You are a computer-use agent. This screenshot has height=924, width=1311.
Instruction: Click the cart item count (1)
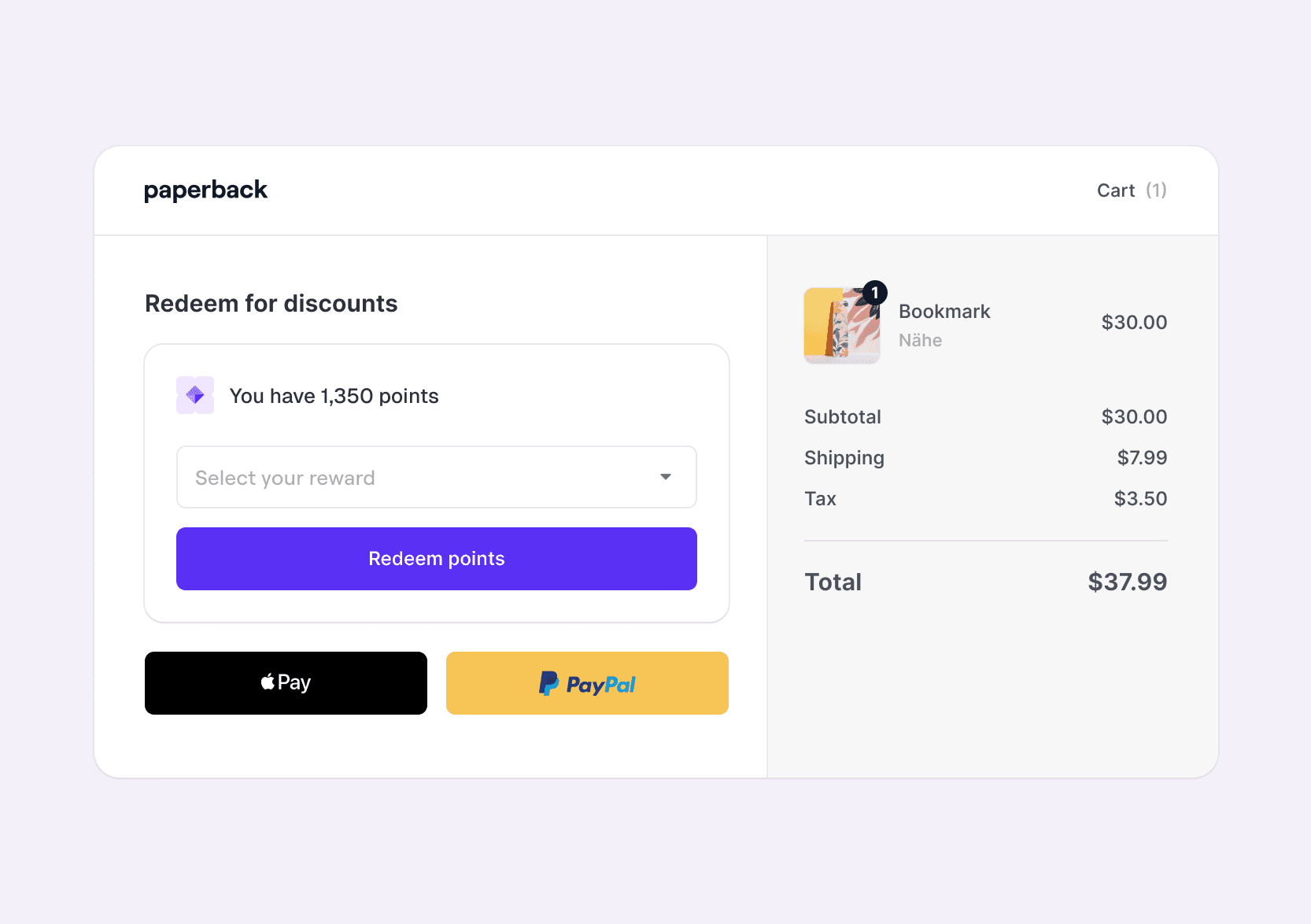point(1156,190)
